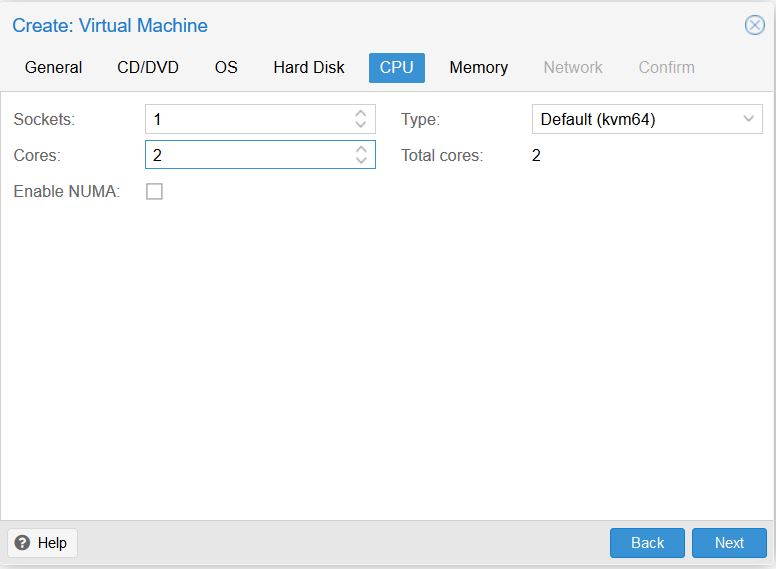The height and width of the screenshot is (569, 776).
Task: Enable the NUMA checkbox
Action: click(x=154, y=191)
